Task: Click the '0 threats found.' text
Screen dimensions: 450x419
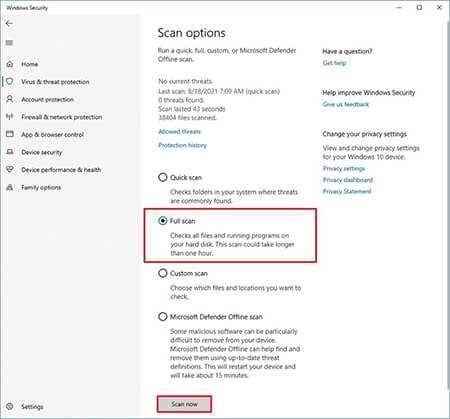Action: point(181,100)
